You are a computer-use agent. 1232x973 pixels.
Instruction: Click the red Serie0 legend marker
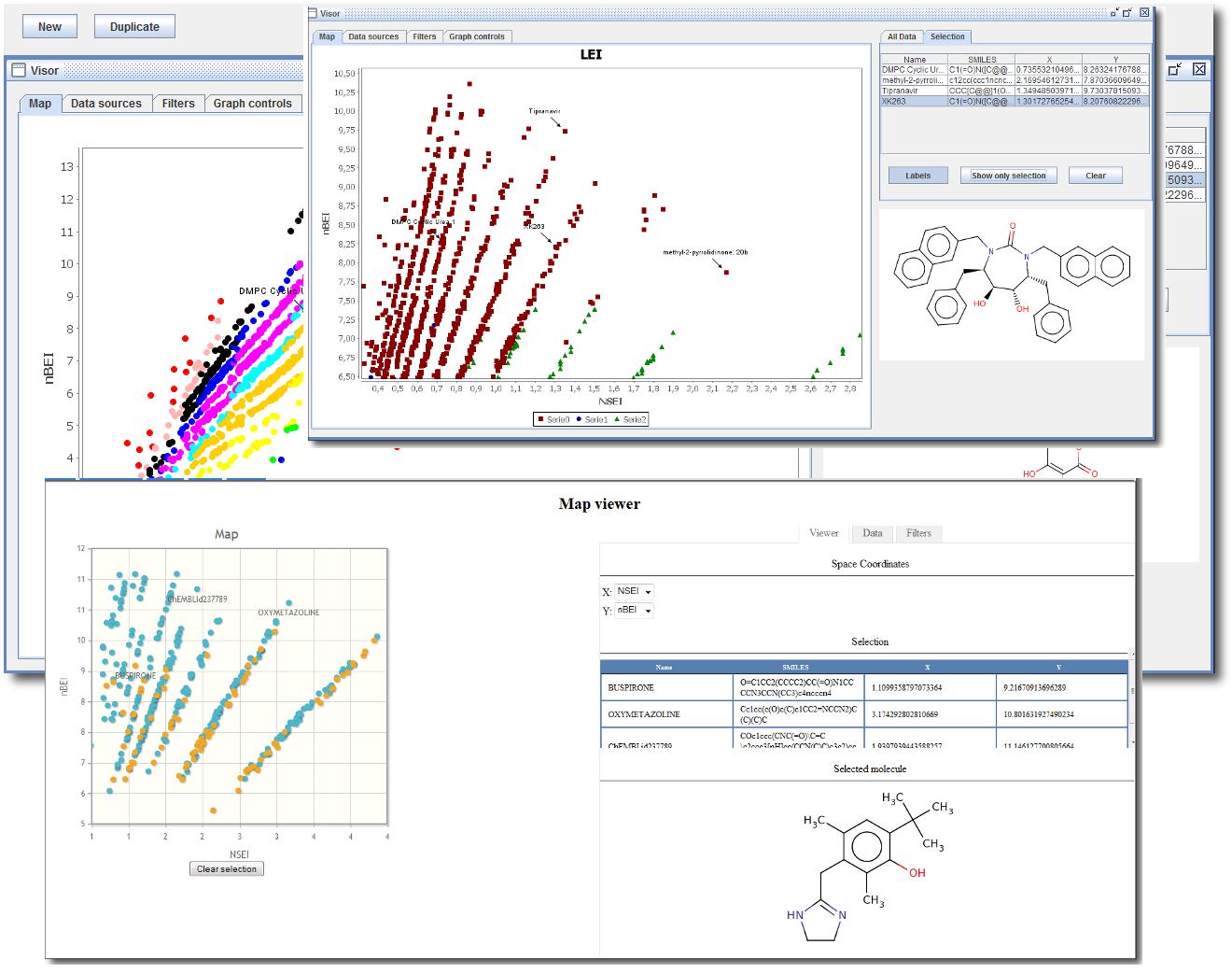540,420
